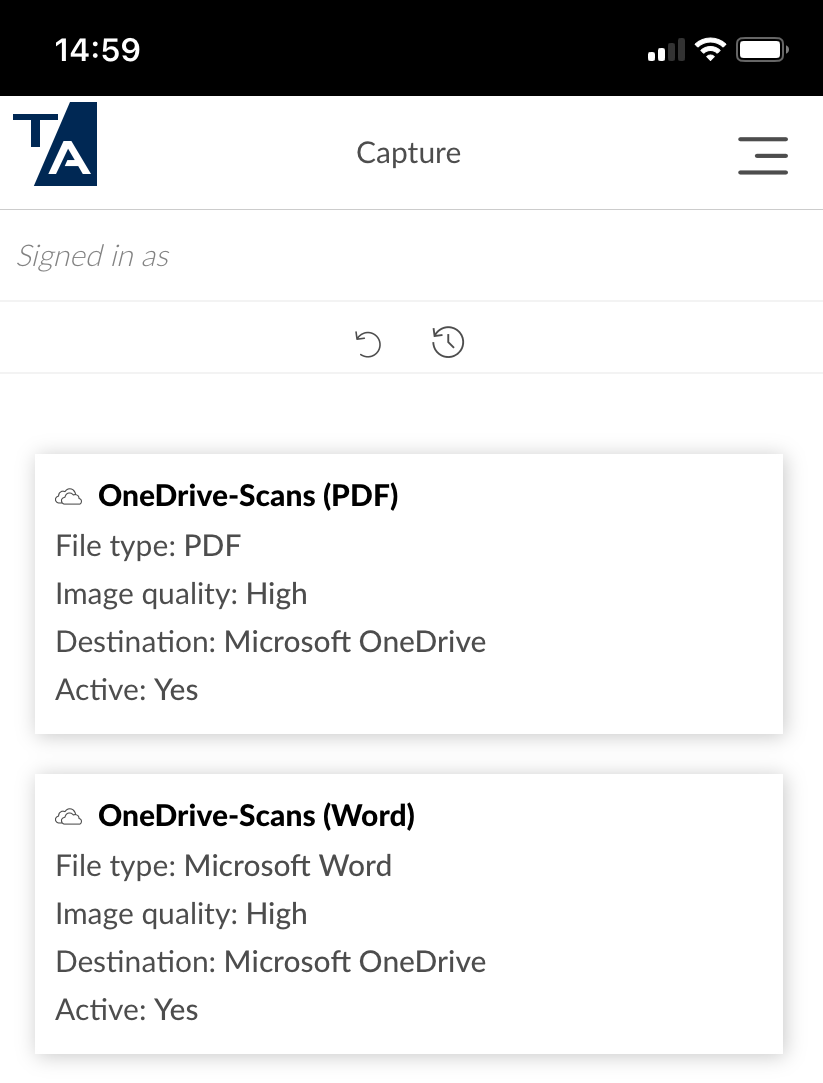The width and height of the screenshot is (823, 1083).
Task: Open the hamburger menu
Action: pos(763,157)
